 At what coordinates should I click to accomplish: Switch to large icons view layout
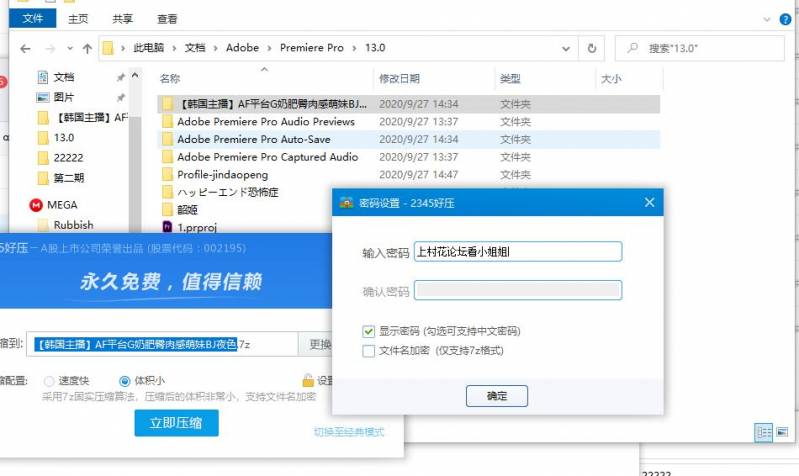point(782,433)
